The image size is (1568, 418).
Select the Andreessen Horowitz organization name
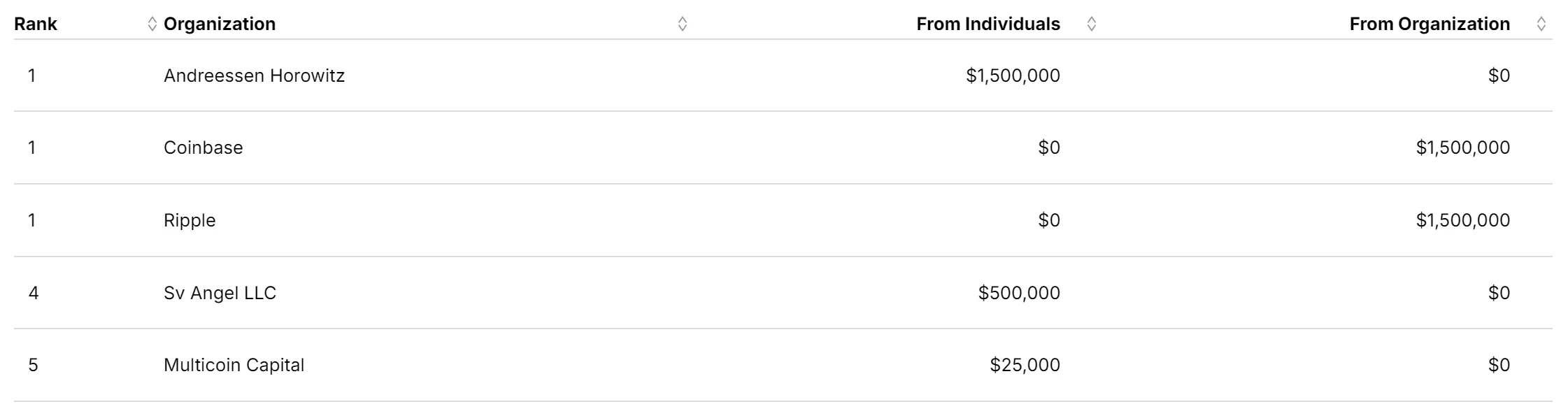254,75
